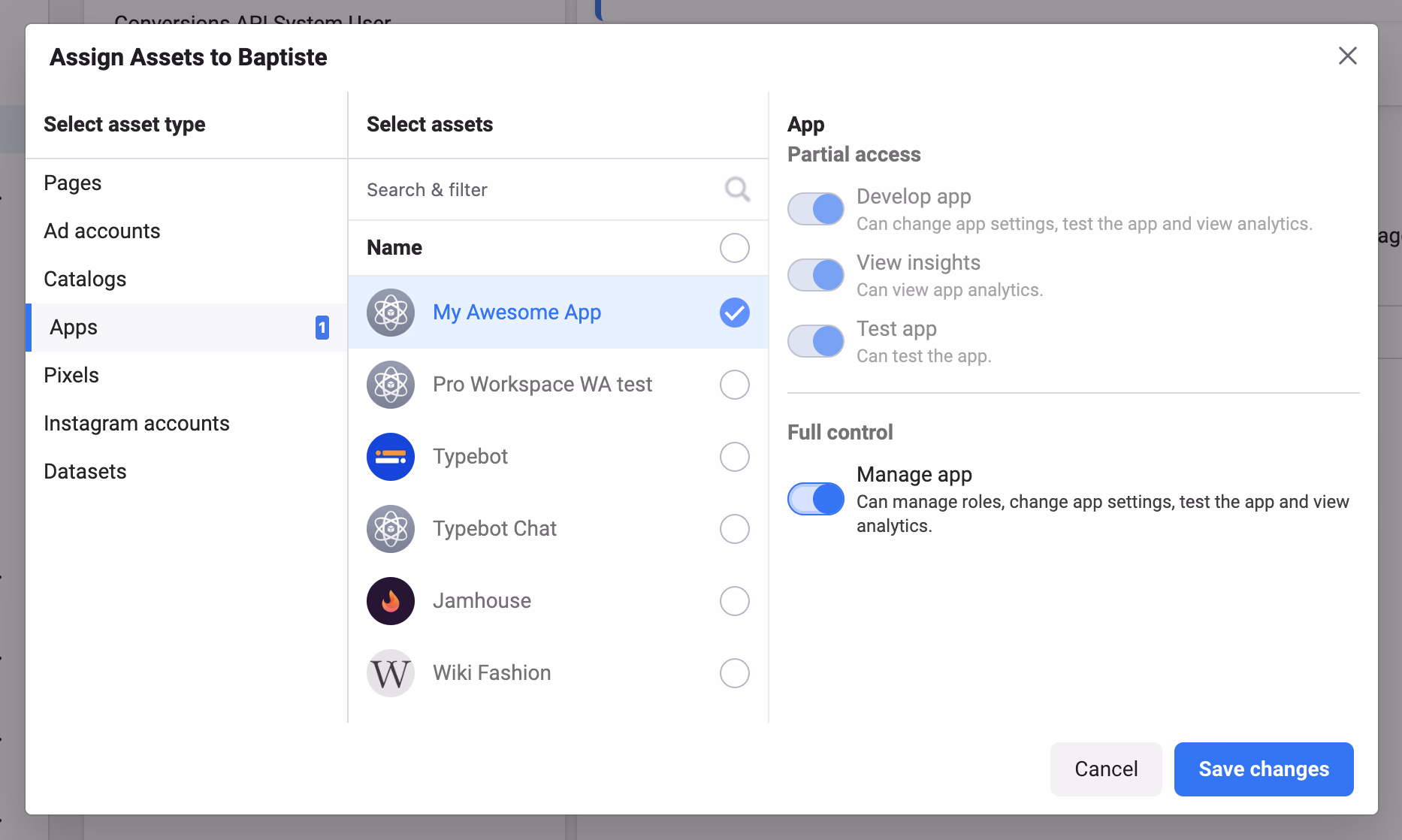The height and width of the screenshot is (840, 1402).
Task: Click the Jamhouse flame icon
Action: click(x=390, y=601)
